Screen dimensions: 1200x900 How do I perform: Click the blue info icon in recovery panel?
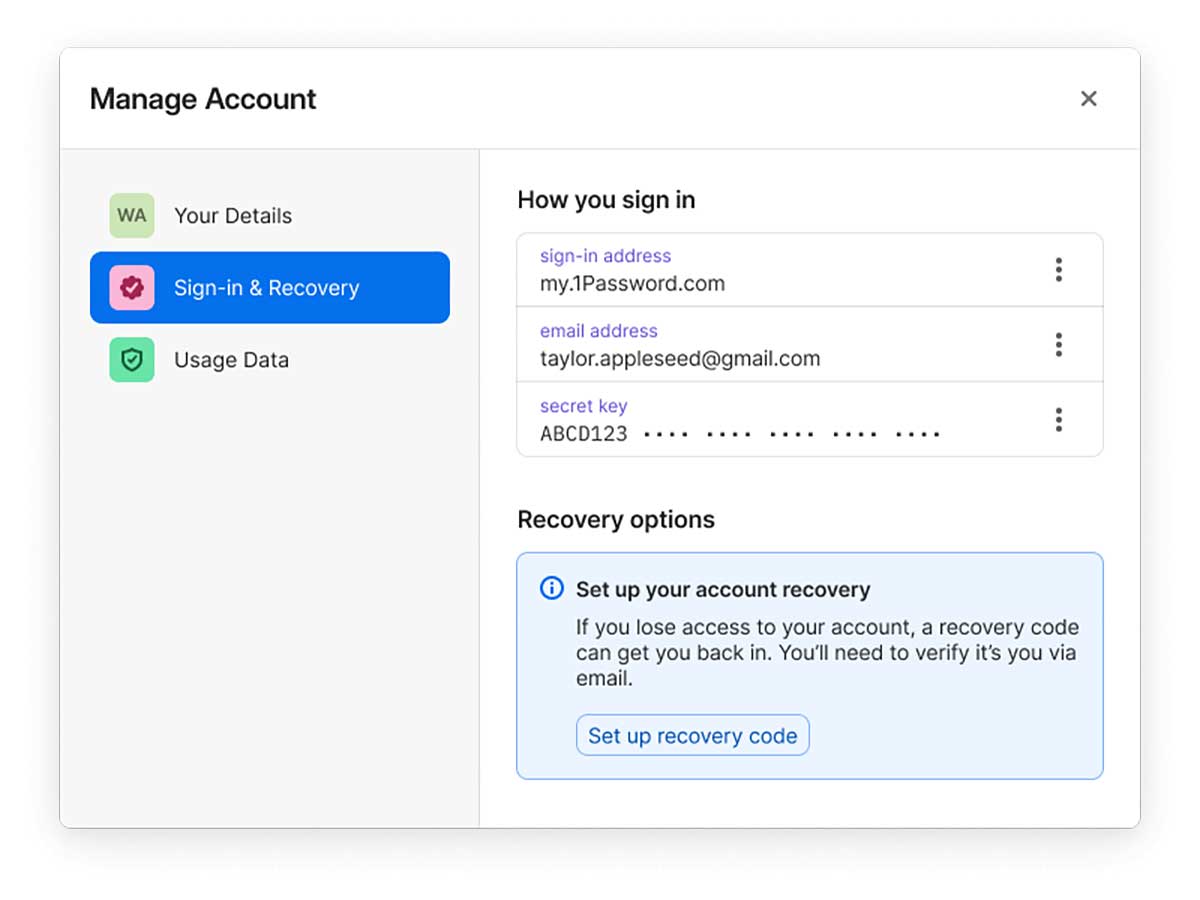(x=551, y=588)
